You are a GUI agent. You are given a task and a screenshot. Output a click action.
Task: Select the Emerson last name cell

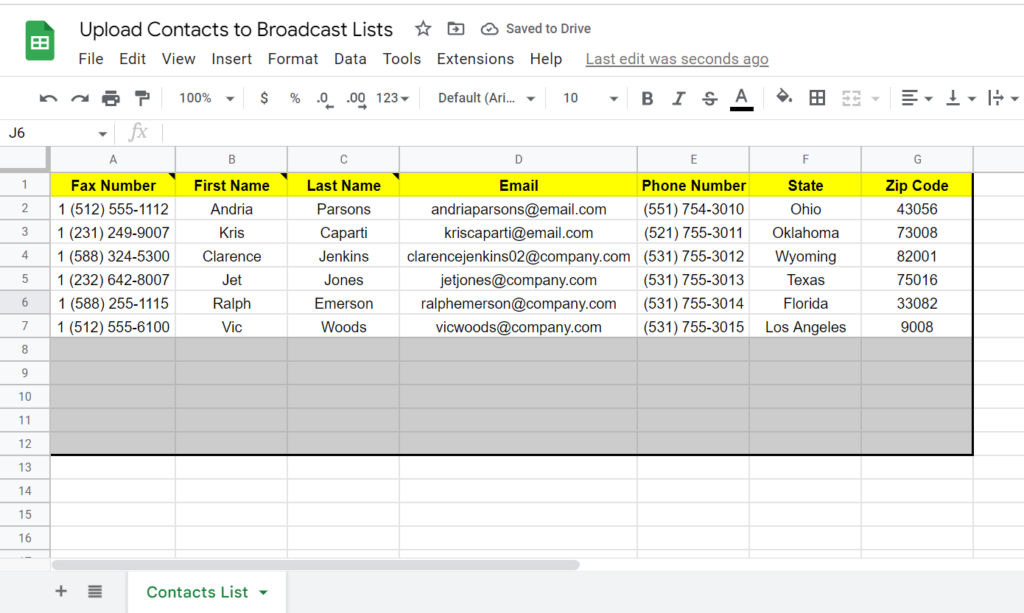pyautogui.click(x=344, y=303)
